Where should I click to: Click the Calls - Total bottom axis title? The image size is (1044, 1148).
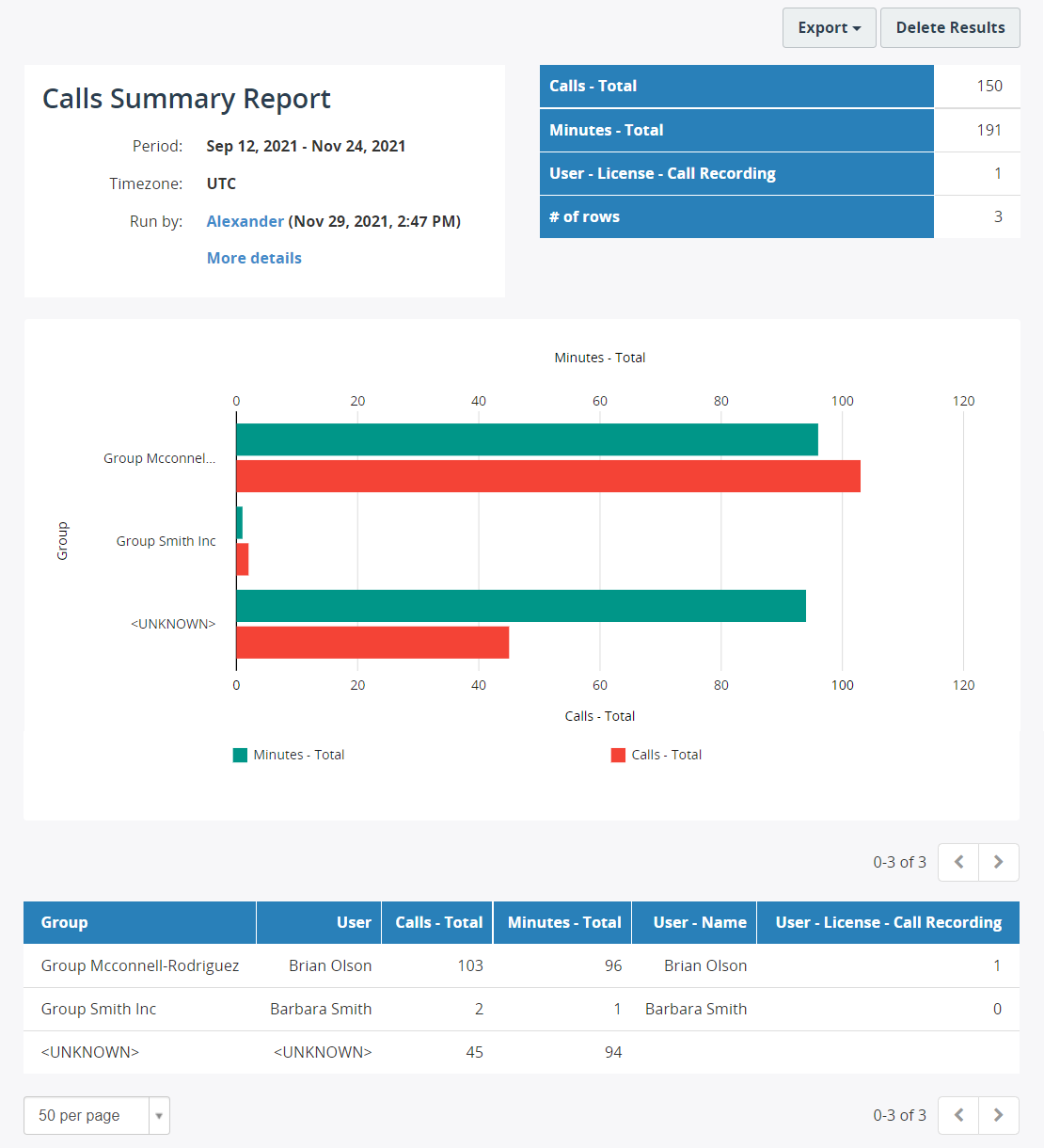pos(600,716)
